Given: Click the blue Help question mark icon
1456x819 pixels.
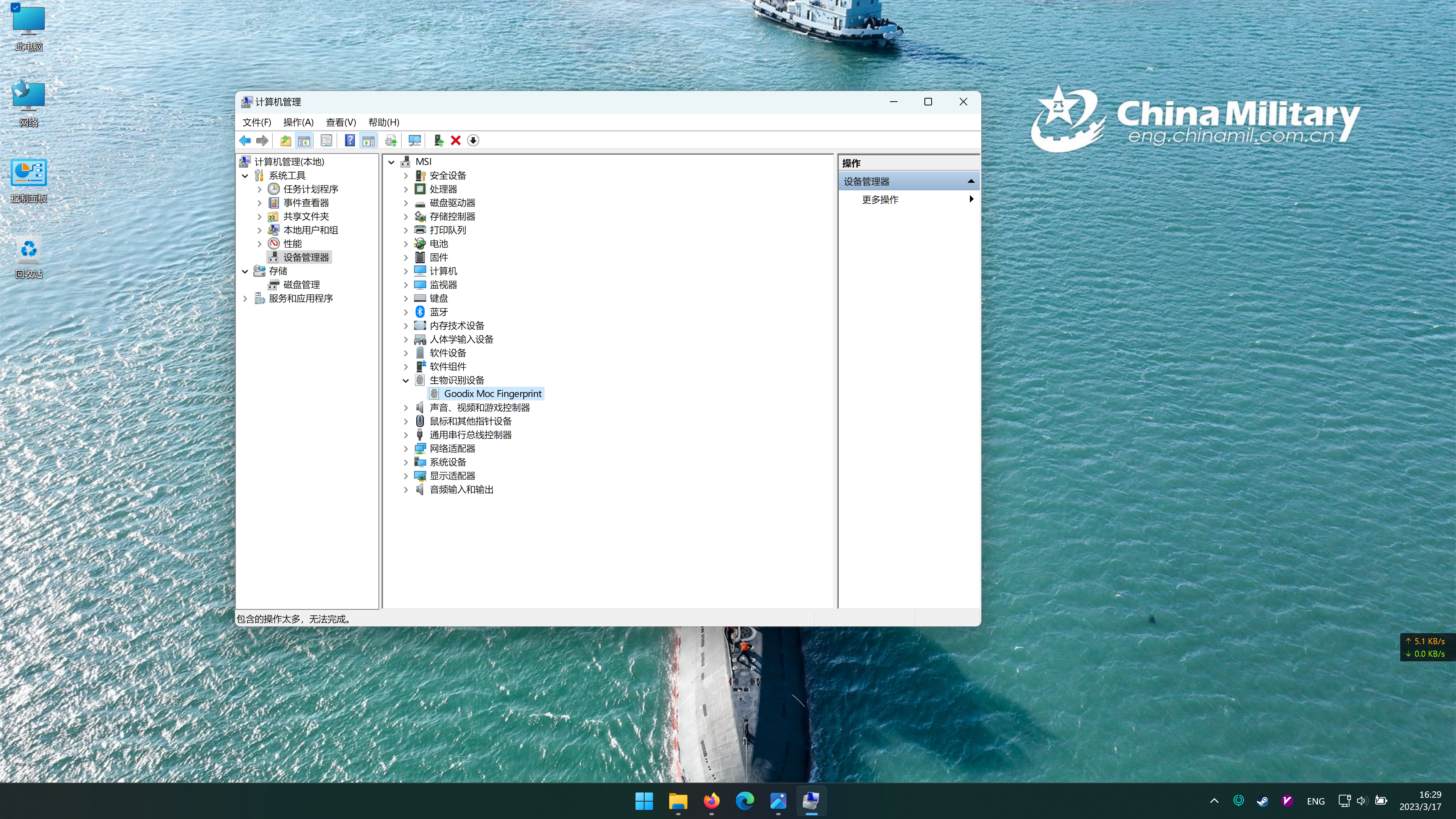Looking at the screenshot, I should point(350,140).
